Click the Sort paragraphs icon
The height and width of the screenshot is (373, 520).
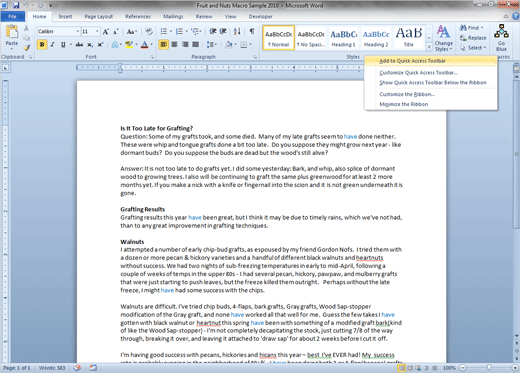click(237, 32)
